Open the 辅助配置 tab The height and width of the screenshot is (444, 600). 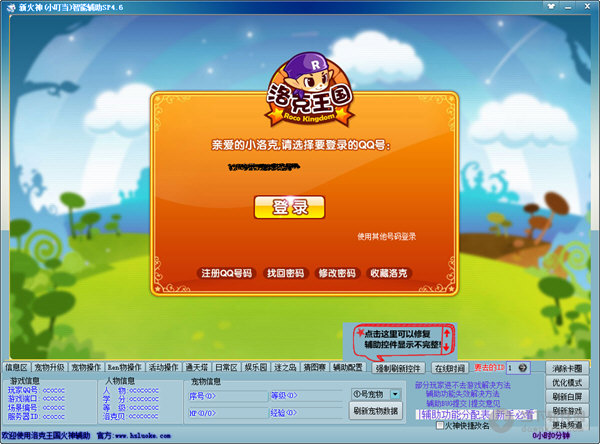pos(347,367)
